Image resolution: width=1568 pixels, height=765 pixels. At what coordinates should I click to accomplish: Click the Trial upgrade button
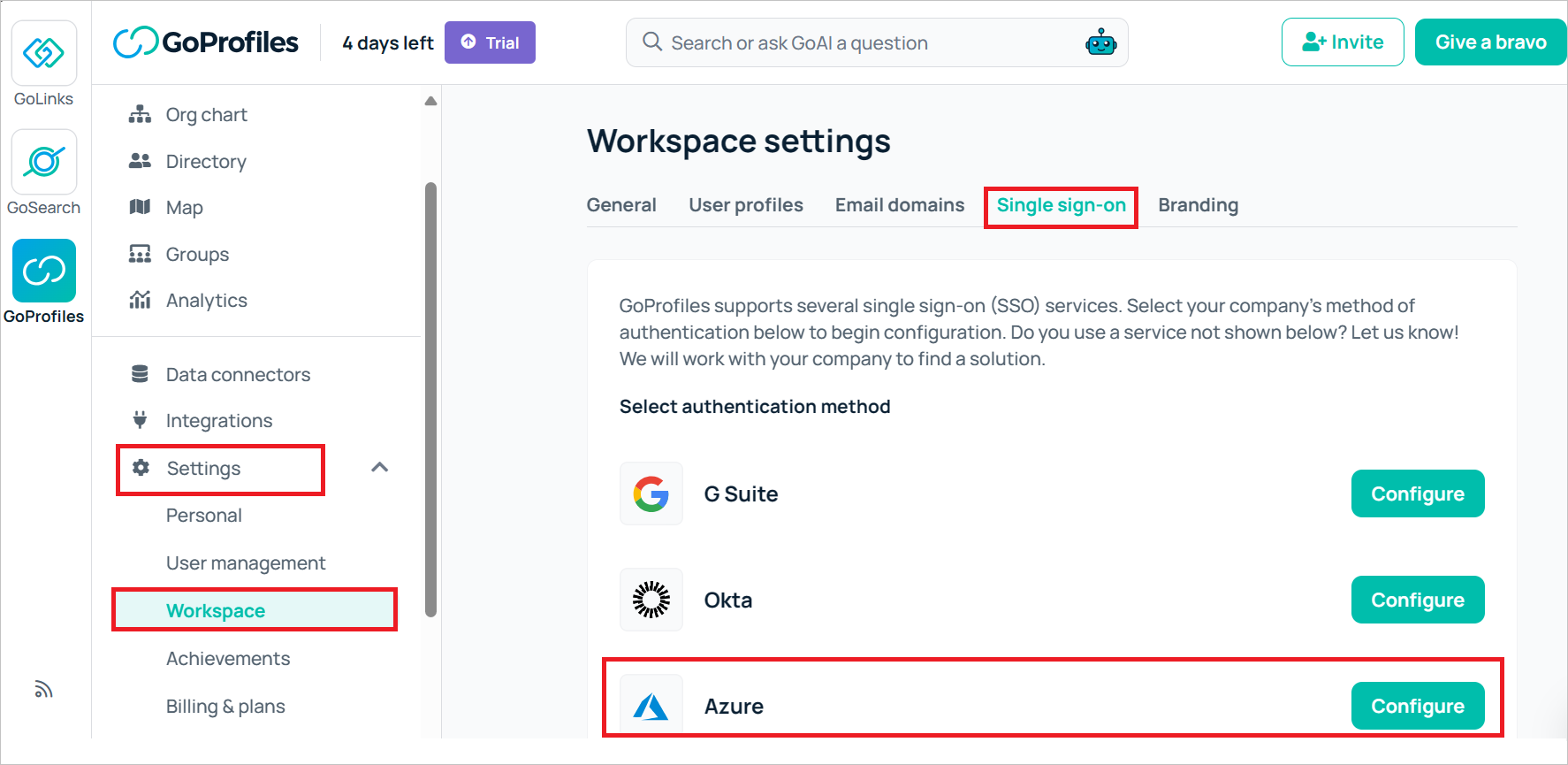[x=490, y=42]
